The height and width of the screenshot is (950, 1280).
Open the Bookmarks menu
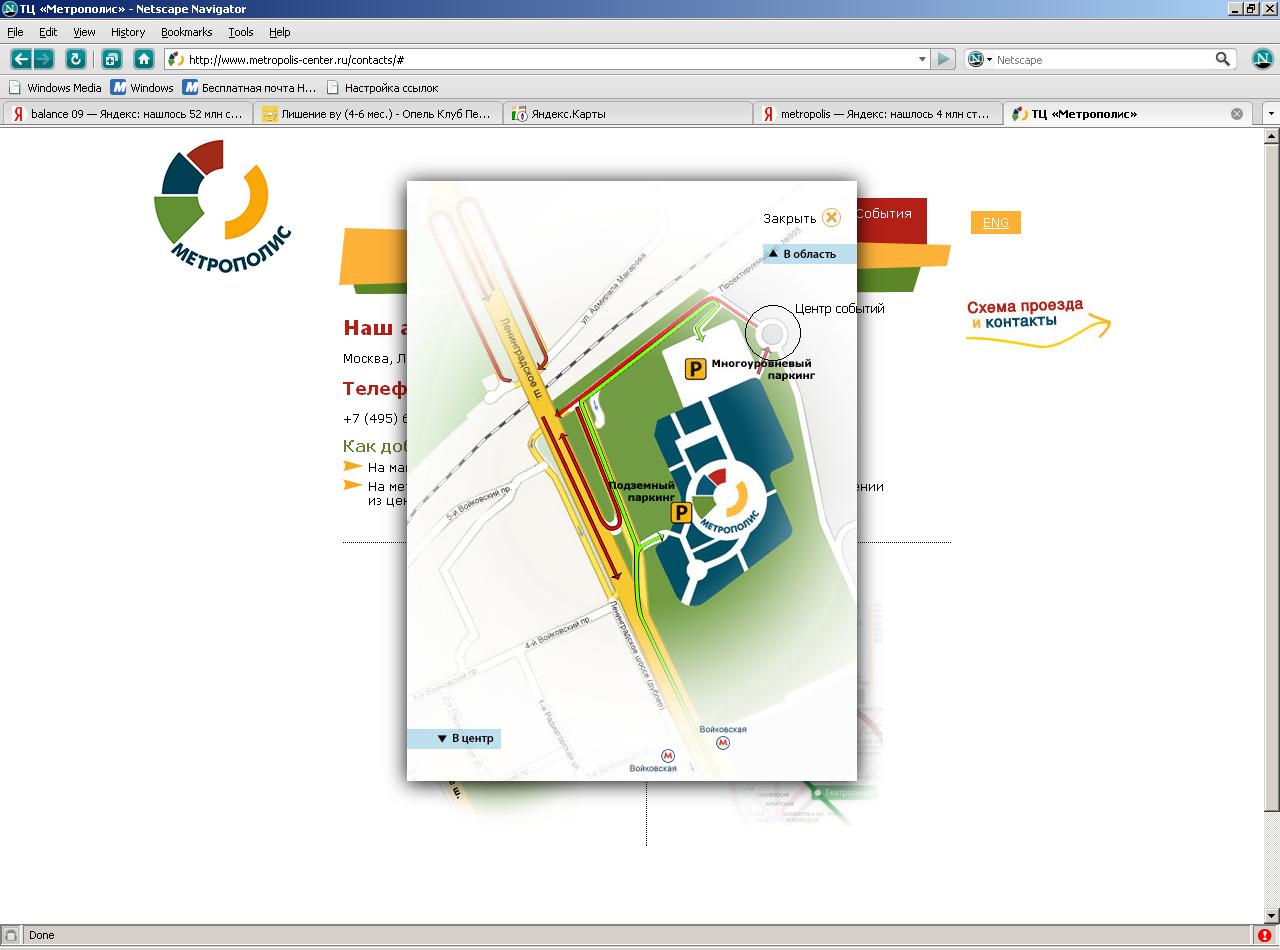187,32
